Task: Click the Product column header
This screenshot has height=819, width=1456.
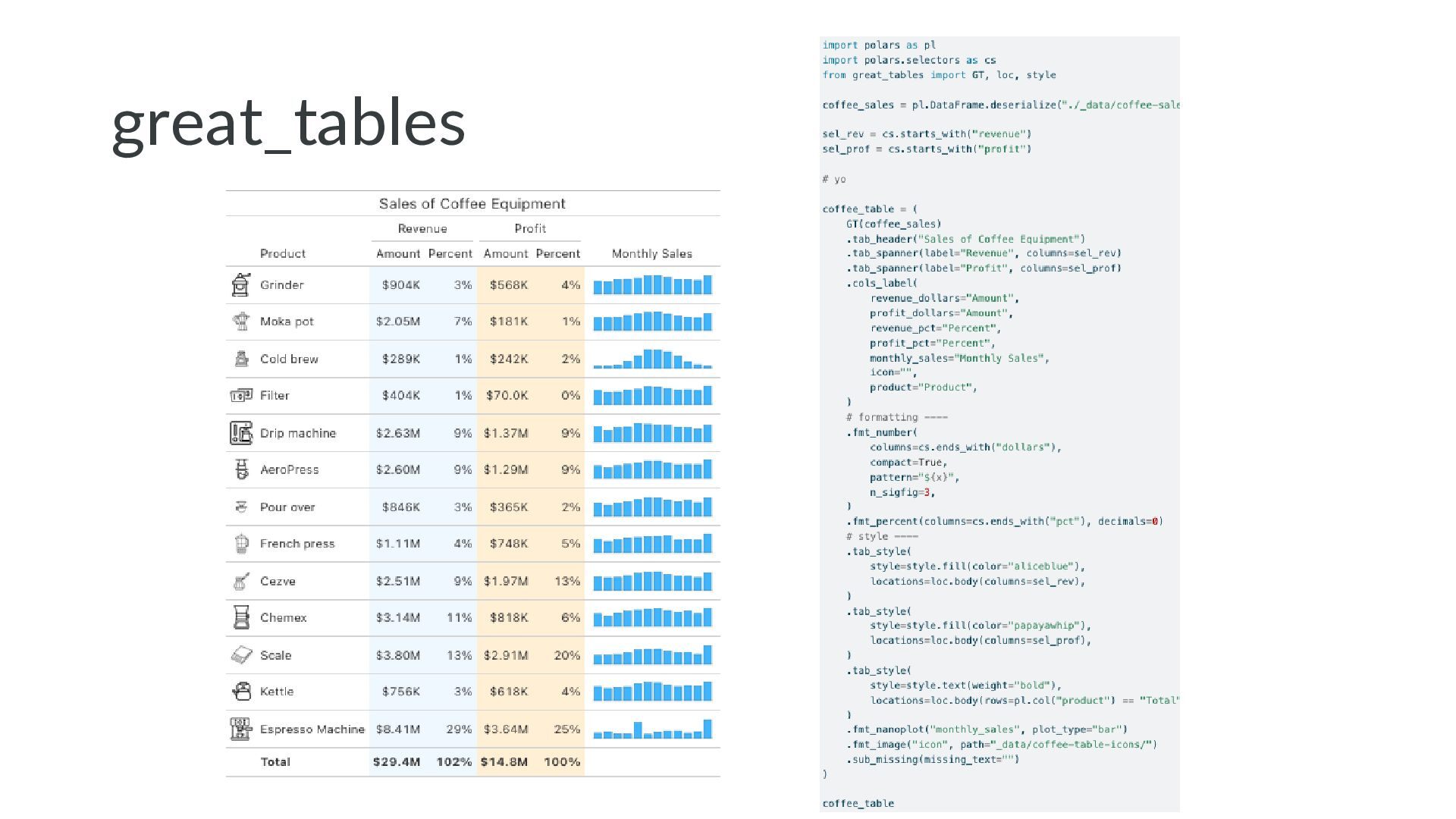Action: [x=283, y=254]
